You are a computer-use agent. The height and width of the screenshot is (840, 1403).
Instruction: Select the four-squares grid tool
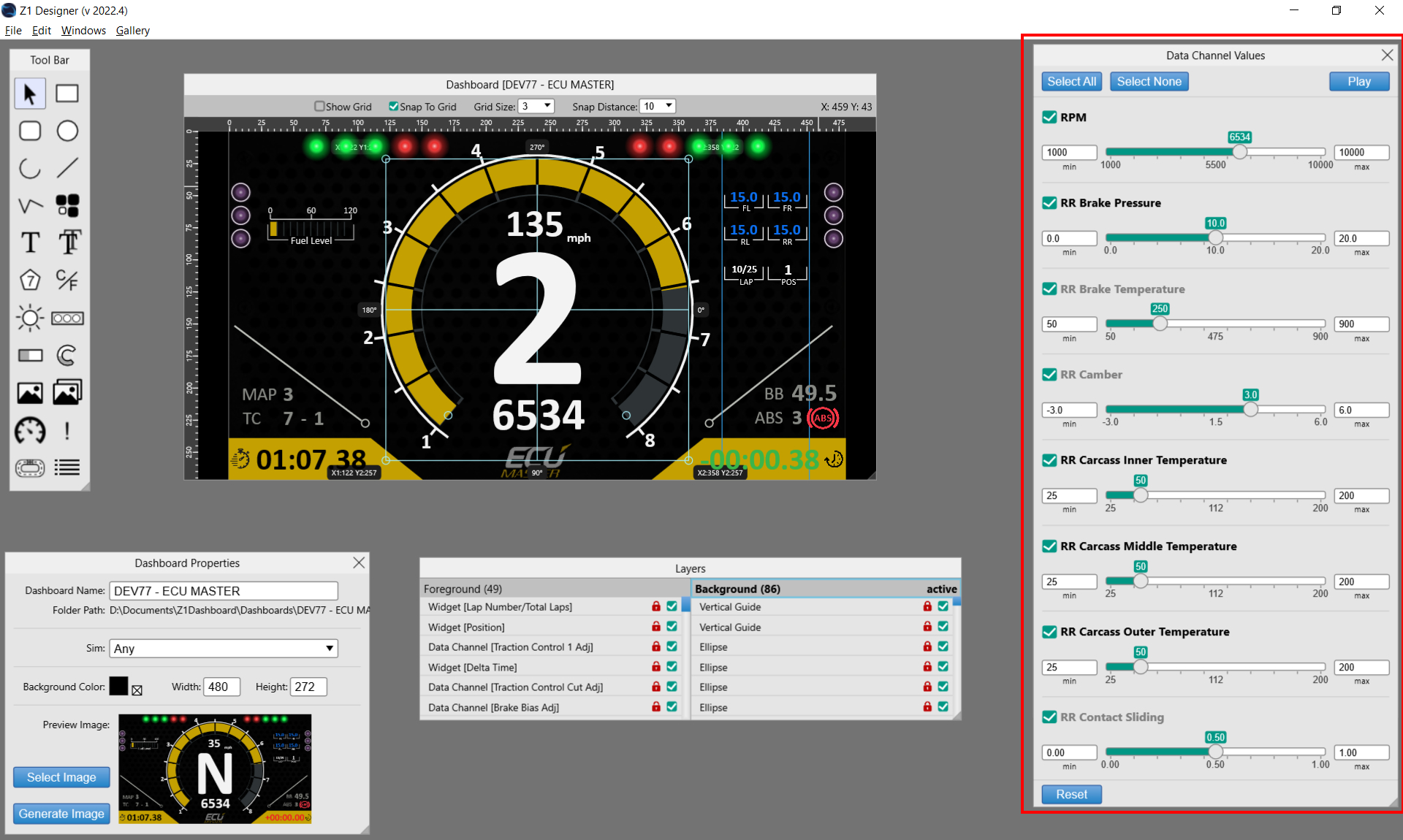(x=67, y=205)
